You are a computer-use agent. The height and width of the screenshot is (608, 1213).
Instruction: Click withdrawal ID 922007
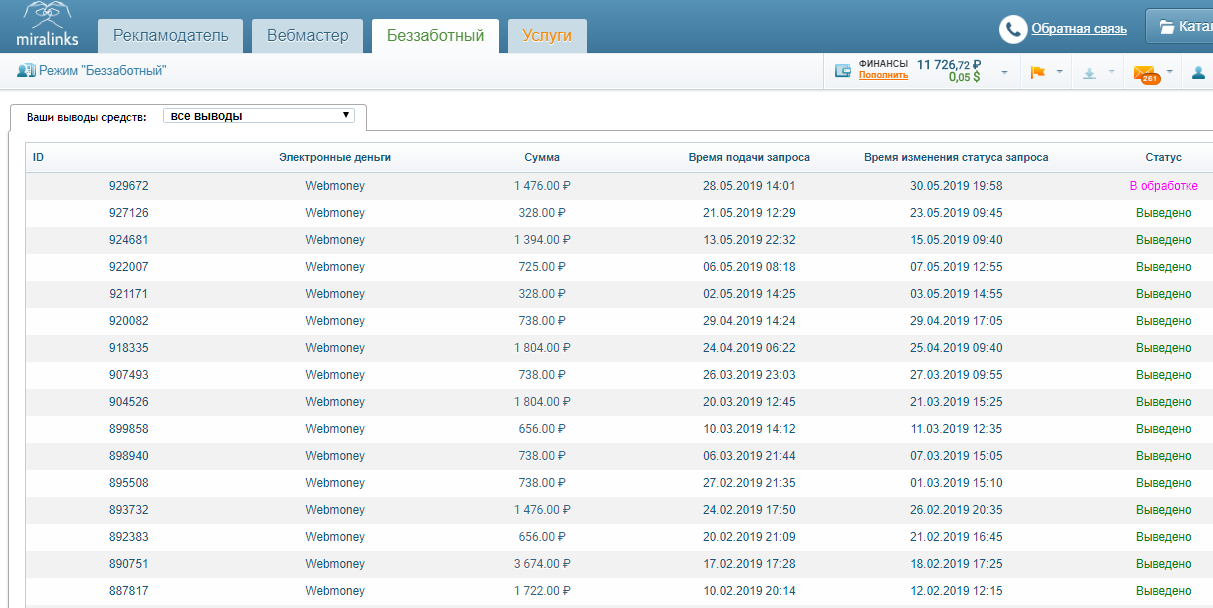[129, 267]
